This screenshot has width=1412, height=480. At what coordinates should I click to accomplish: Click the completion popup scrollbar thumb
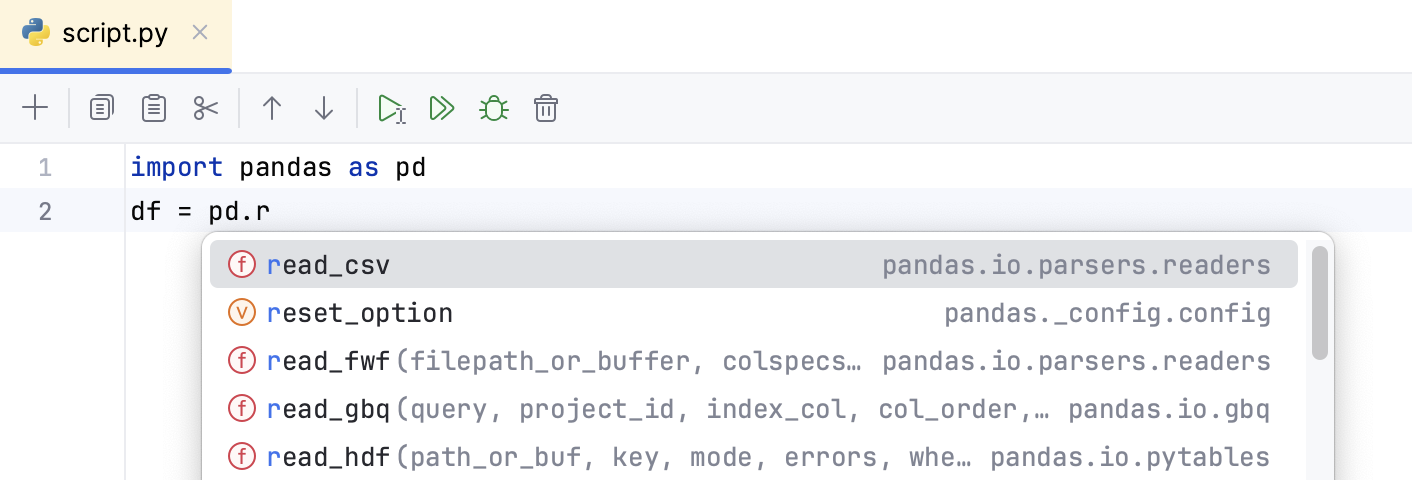point(1319,303)
